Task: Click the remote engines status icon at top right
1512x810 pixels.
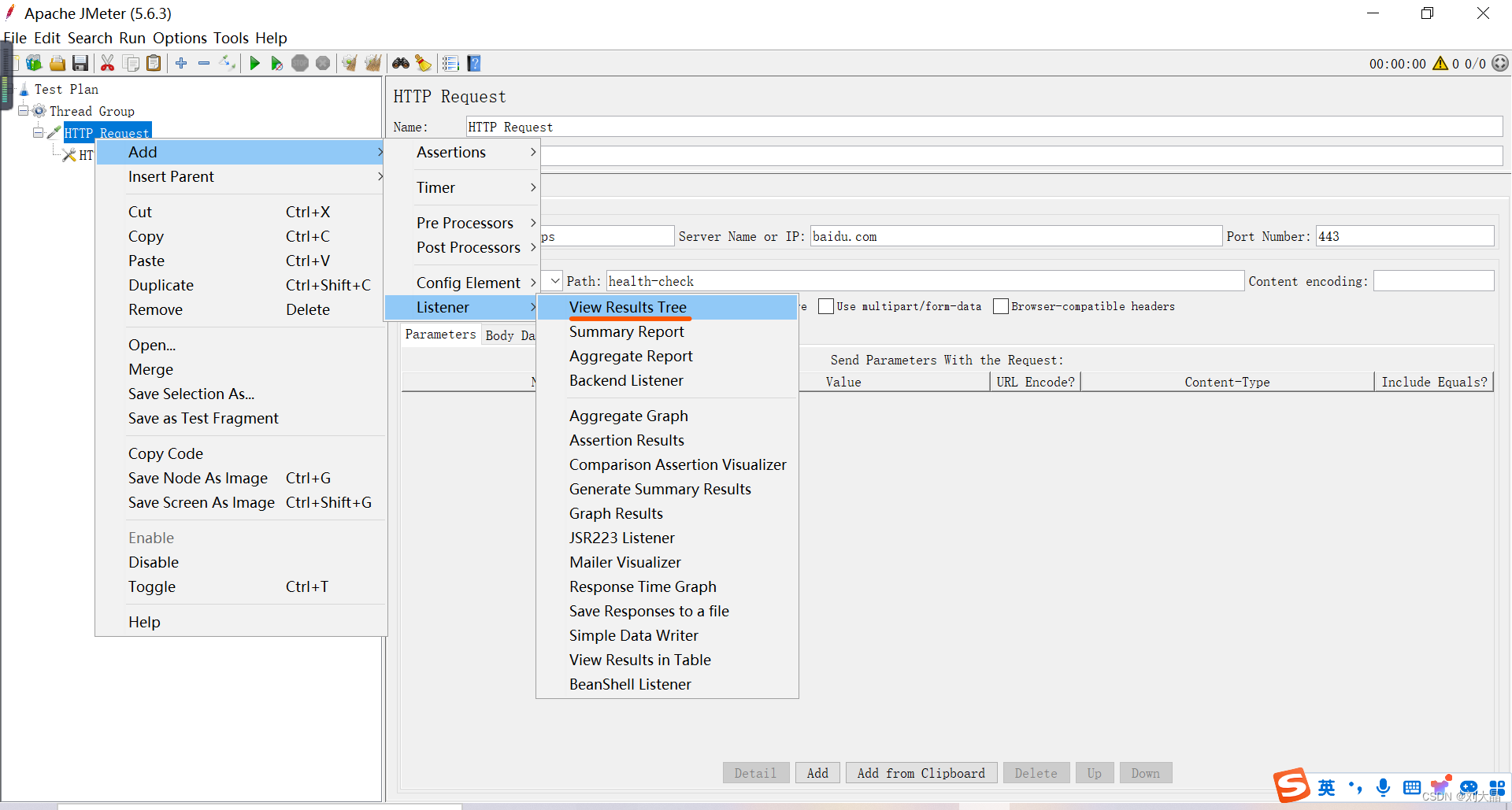Action: pos(1501,63)
